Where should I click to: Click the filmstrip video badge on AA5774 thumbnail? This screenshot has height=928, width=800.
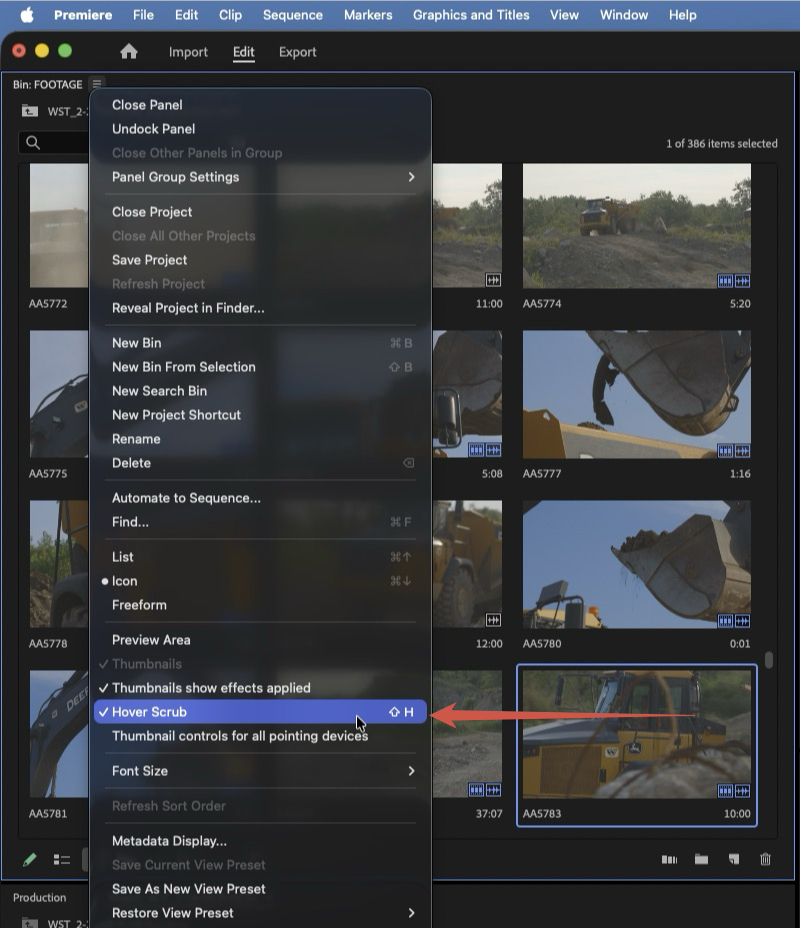725,281
